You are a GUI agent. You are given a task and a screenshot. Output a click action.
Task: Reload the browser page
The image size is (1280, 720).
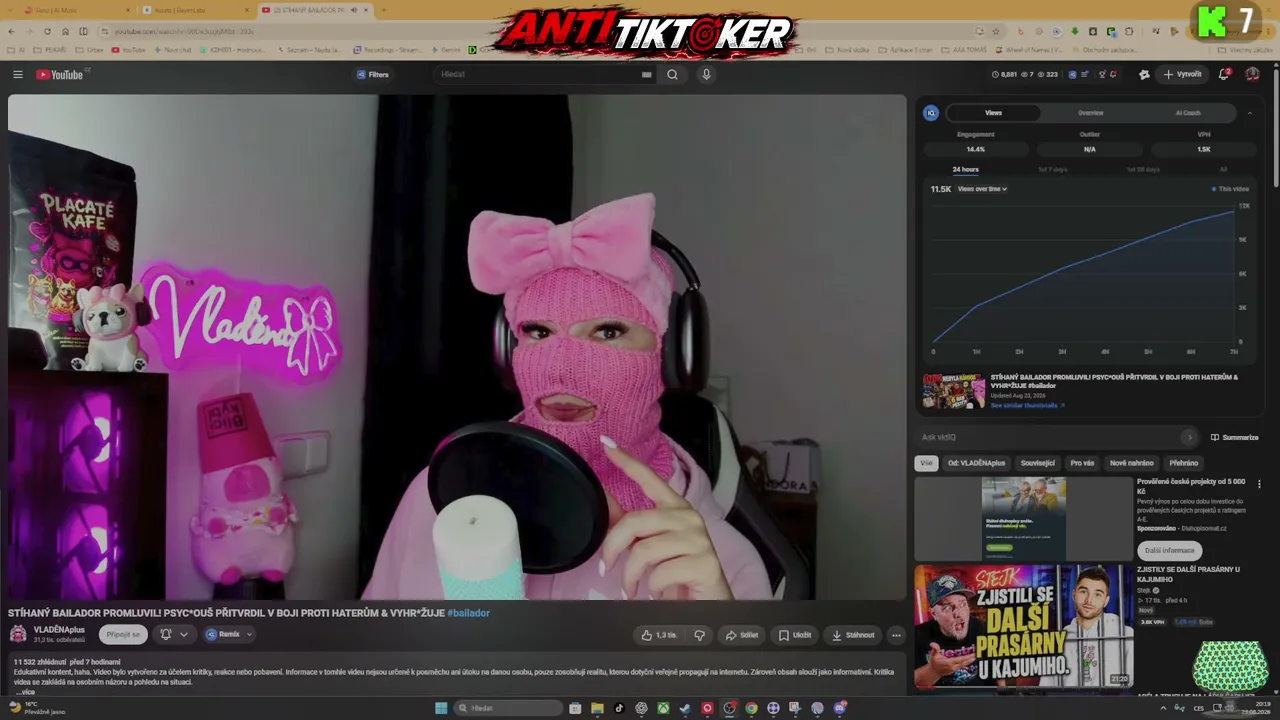coord(47,31)
